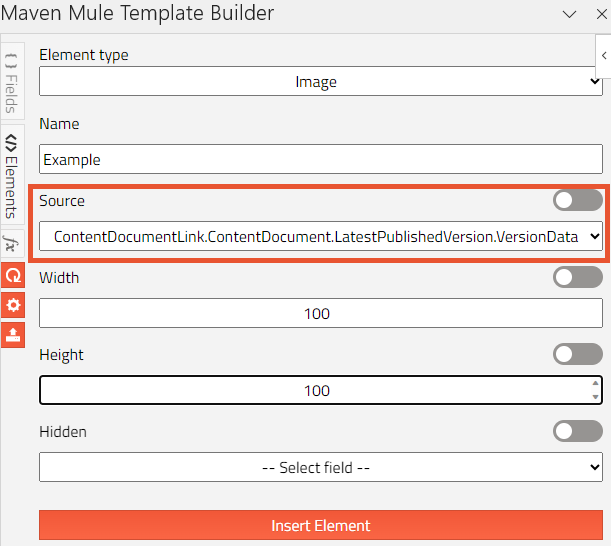This screenshot has width=611, height=546.
Task: Open the fx formulas tab
Action: 12,244
